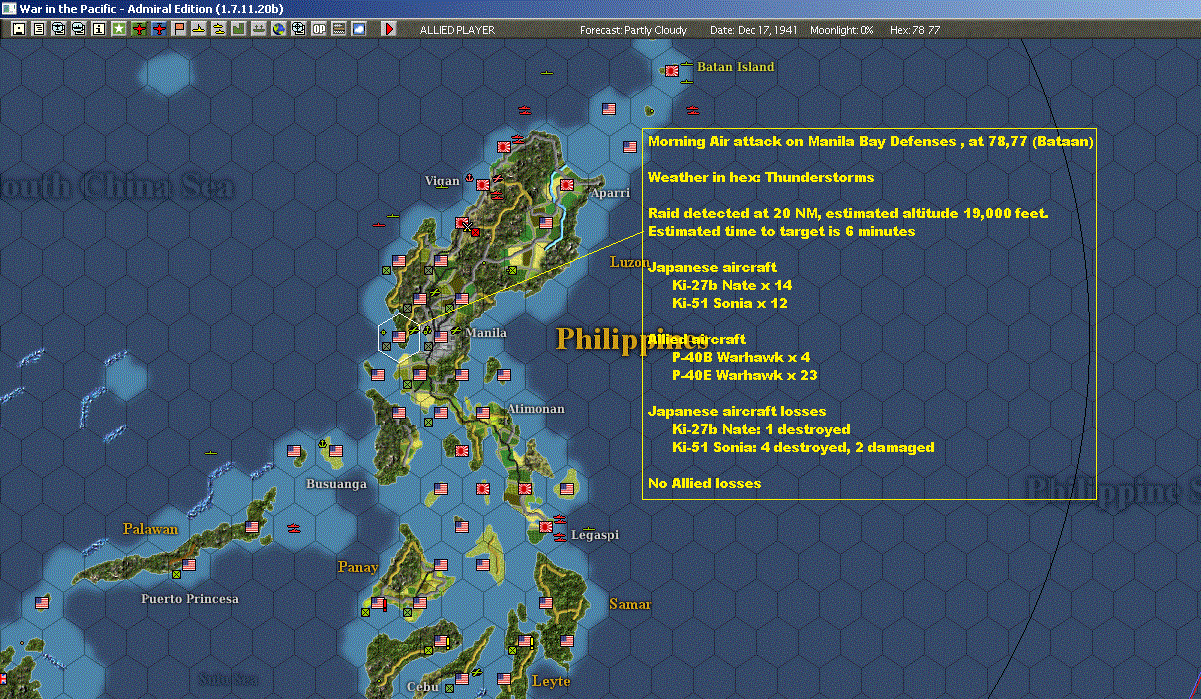Click the ALLIED PLAYER status text
The image size is (1201, 699).
[457, 30]
